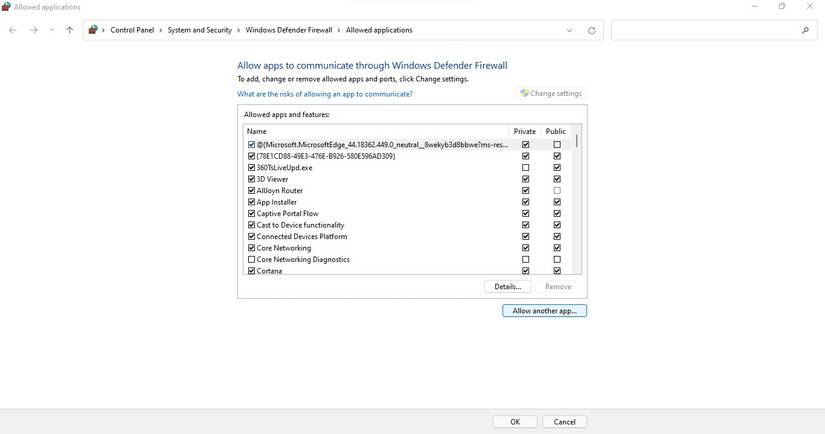Click the shield icon on Change settings
The width and height of the screenshot is (825, 434).
coord(524,93)
